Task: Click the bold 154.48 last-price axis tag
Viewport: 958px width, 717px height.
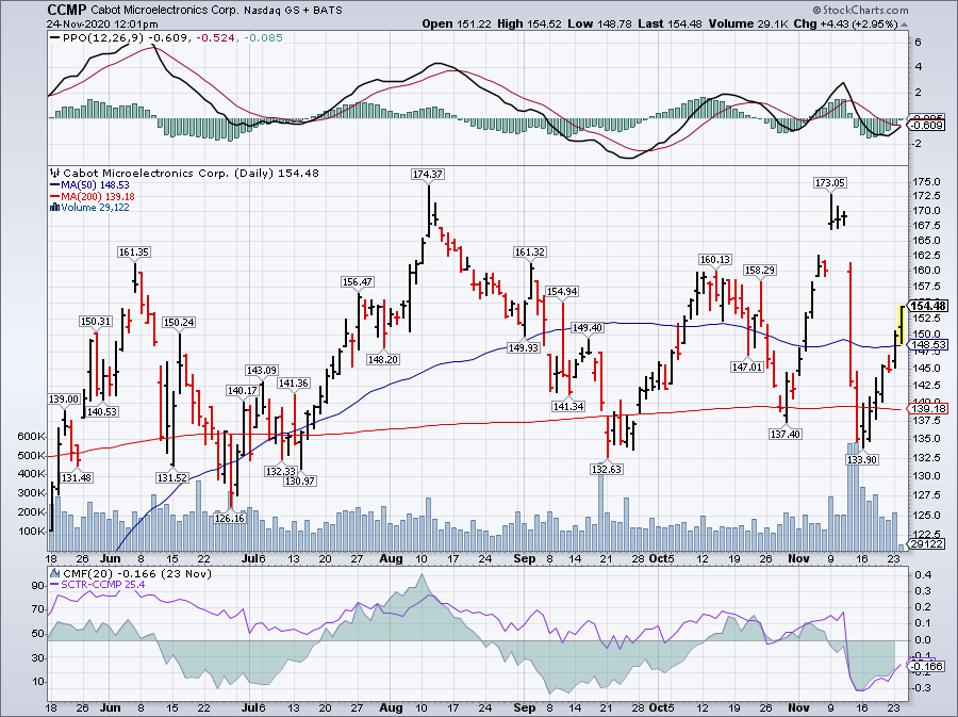Action: pos(927,306)
